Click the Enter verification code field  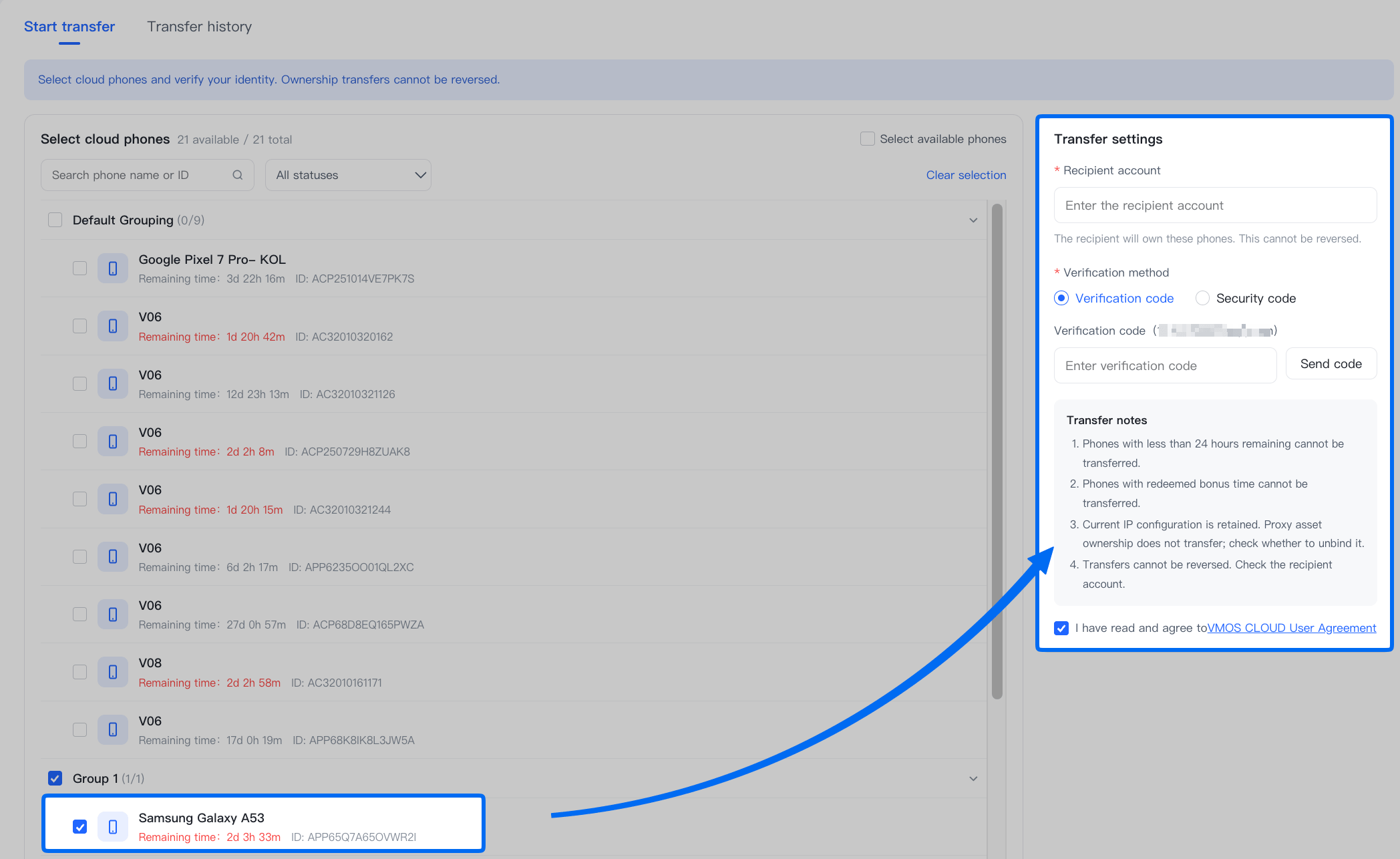(1165, 365)
